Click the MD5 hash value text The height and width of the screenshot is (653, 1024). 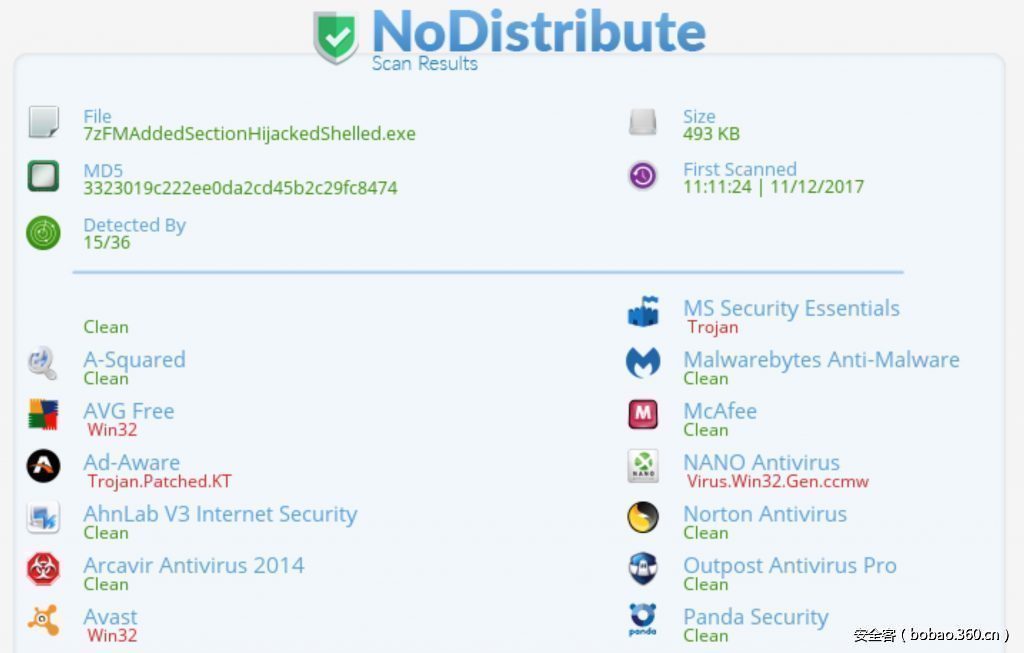click(x=240, y=187)
